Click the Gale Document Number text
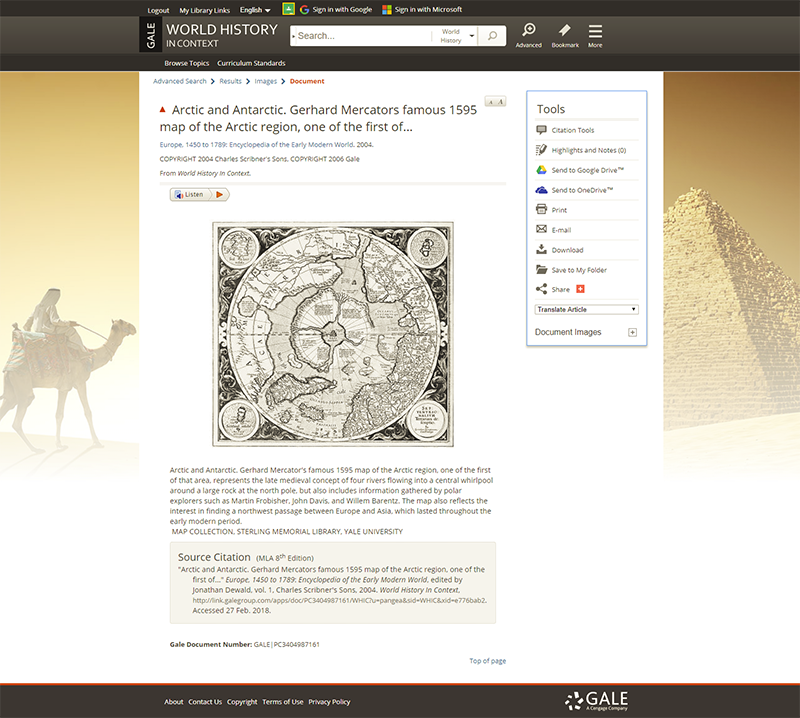This screenshot has height=718, width=800. 245,645
